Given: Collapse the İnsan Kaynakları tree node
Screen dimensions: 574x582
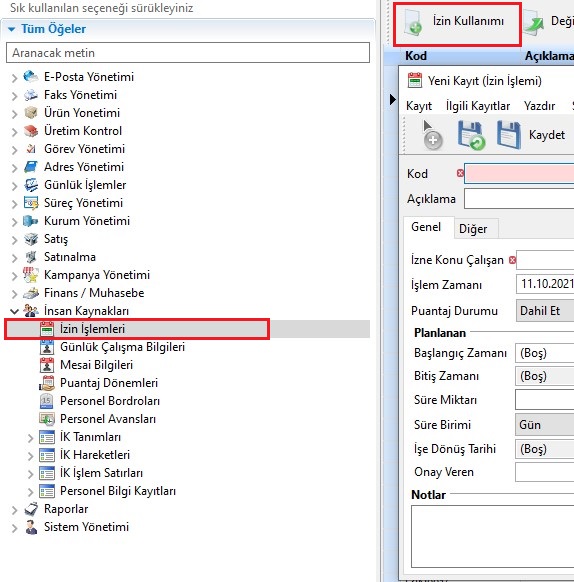Looking at the screenshot, I should coord(14,311).
